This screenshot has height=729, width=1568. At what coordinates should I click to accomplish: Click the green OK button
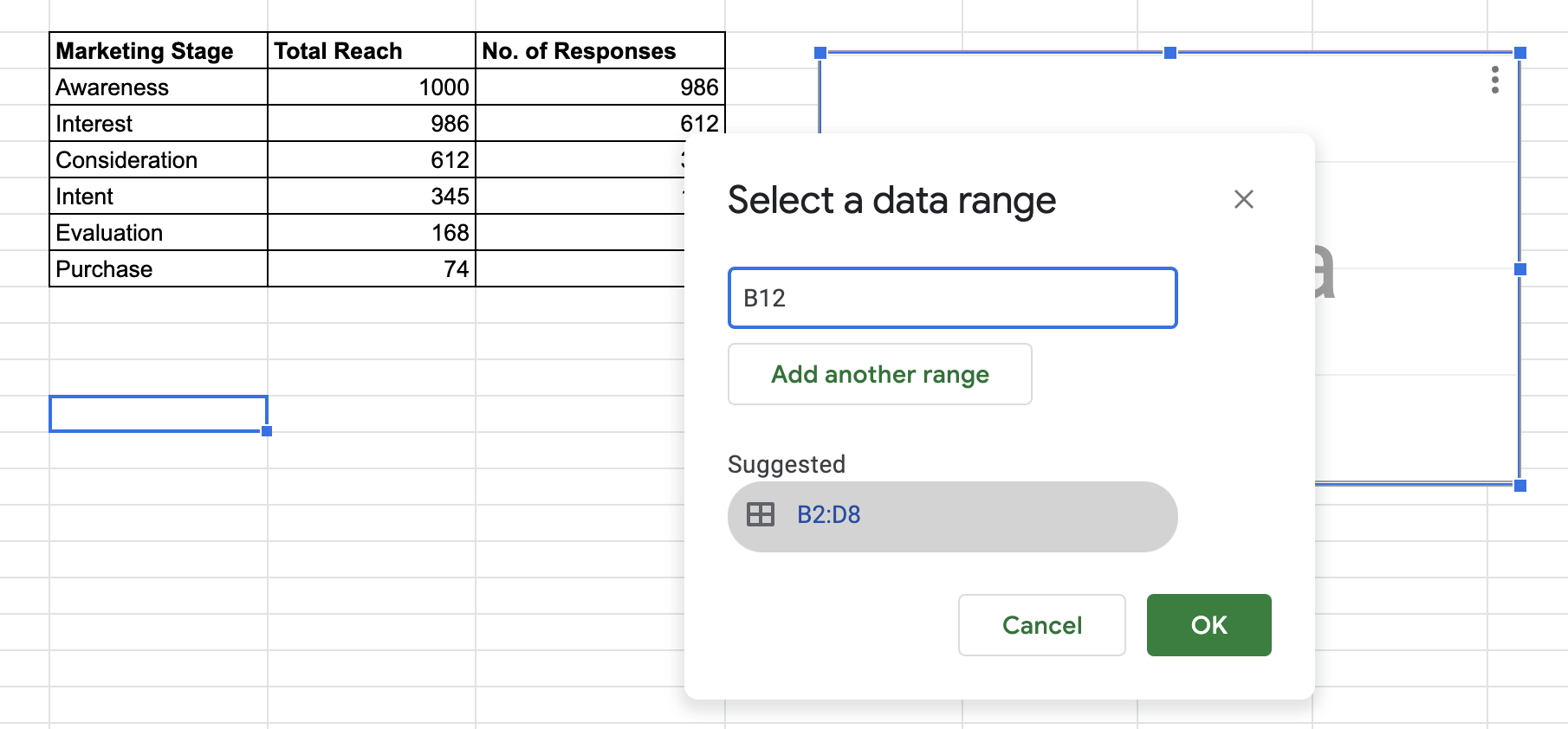coord(1208,625)
